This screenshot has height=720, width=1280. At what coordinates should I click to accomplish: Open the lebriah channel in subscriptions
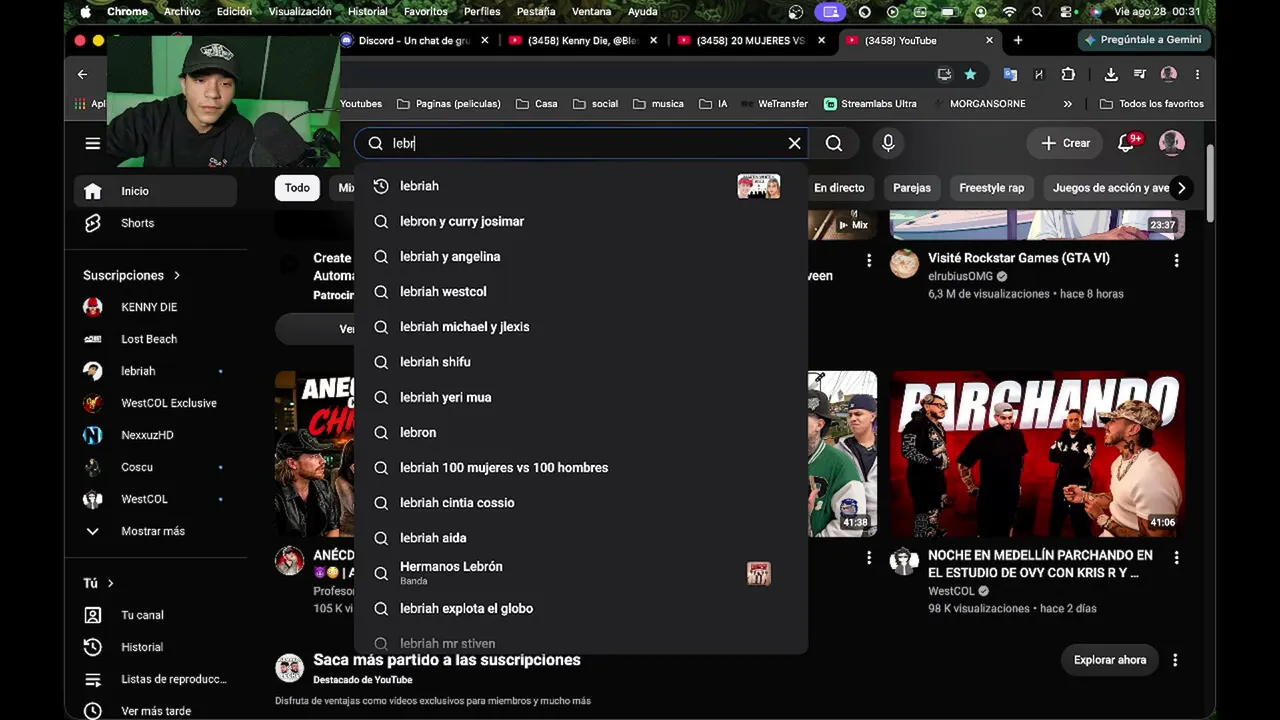(155, 371)
